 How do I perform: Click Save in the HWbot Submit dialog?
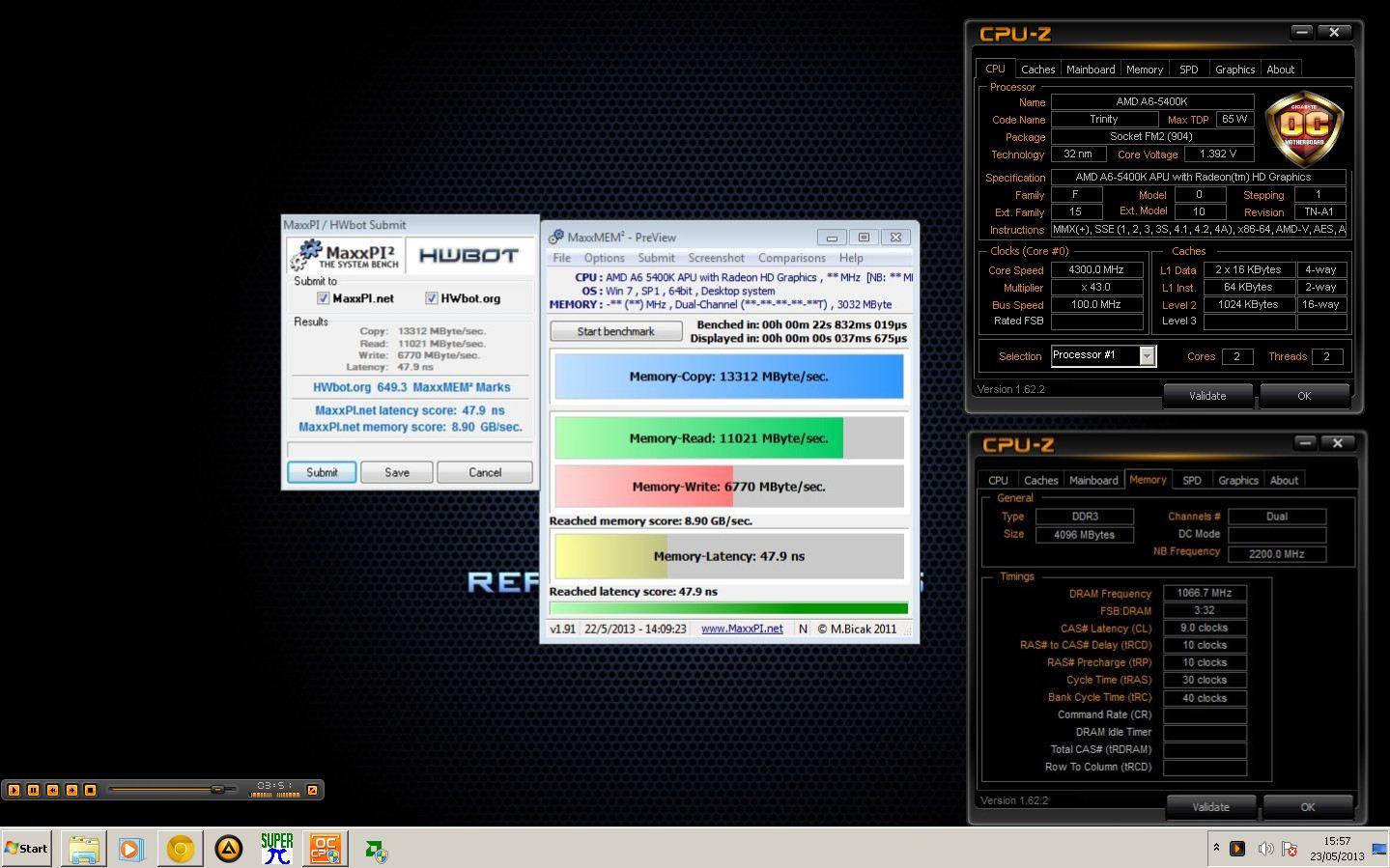pos(397,472)
